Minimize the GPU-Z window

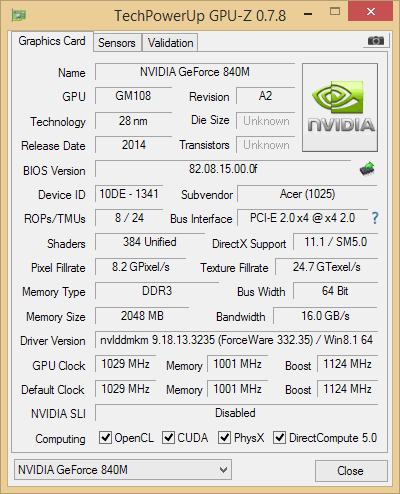(x=308, y=14)
